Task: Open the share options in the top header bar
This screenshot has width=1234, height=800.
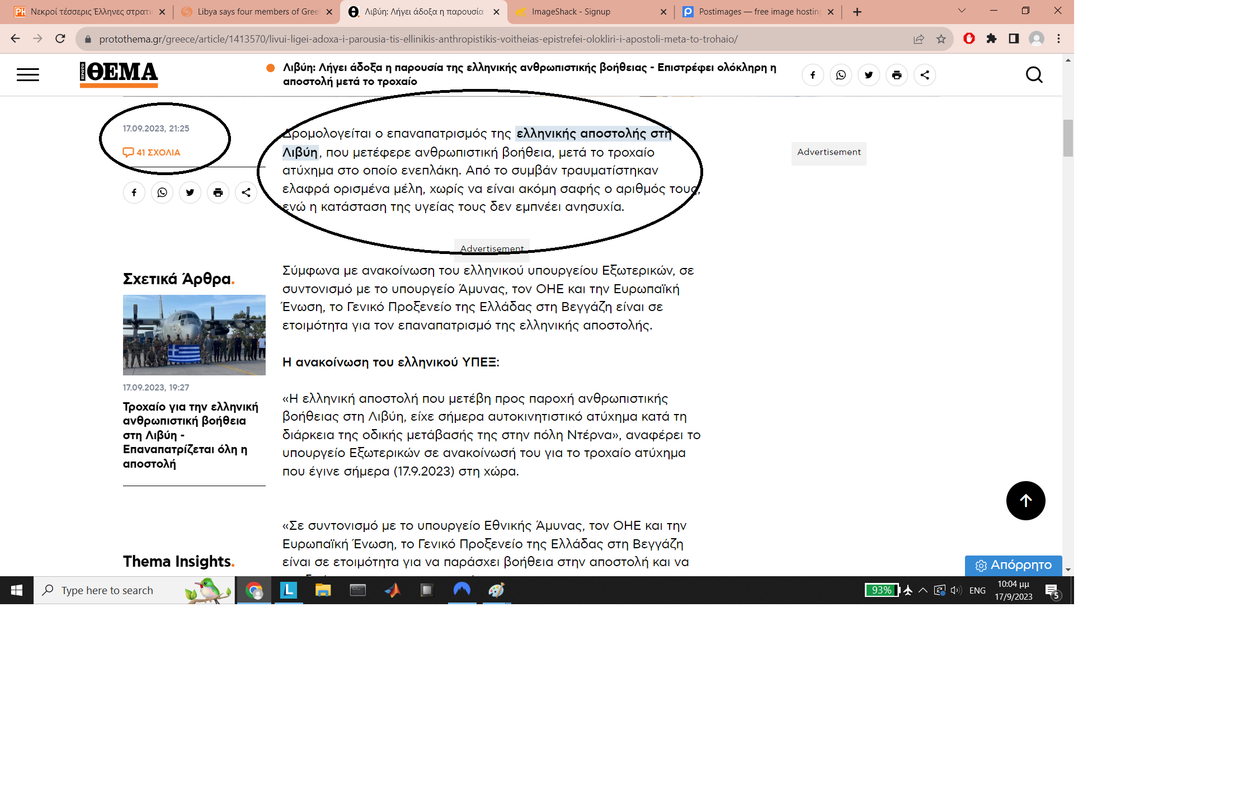Action: (x=925, y=75)
